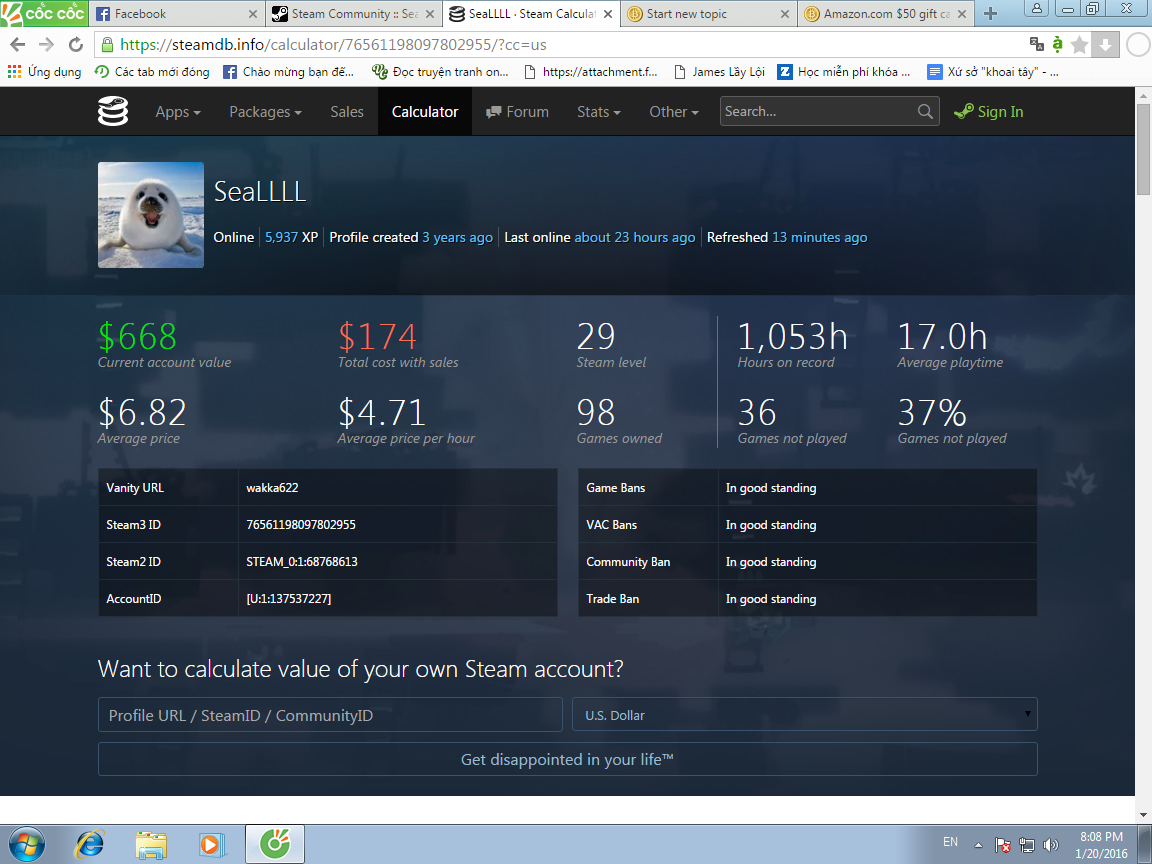Close the Steam Community tab
Image resolution: width=1152 pixels, height=864 pixels.
[x=430, y=14]
